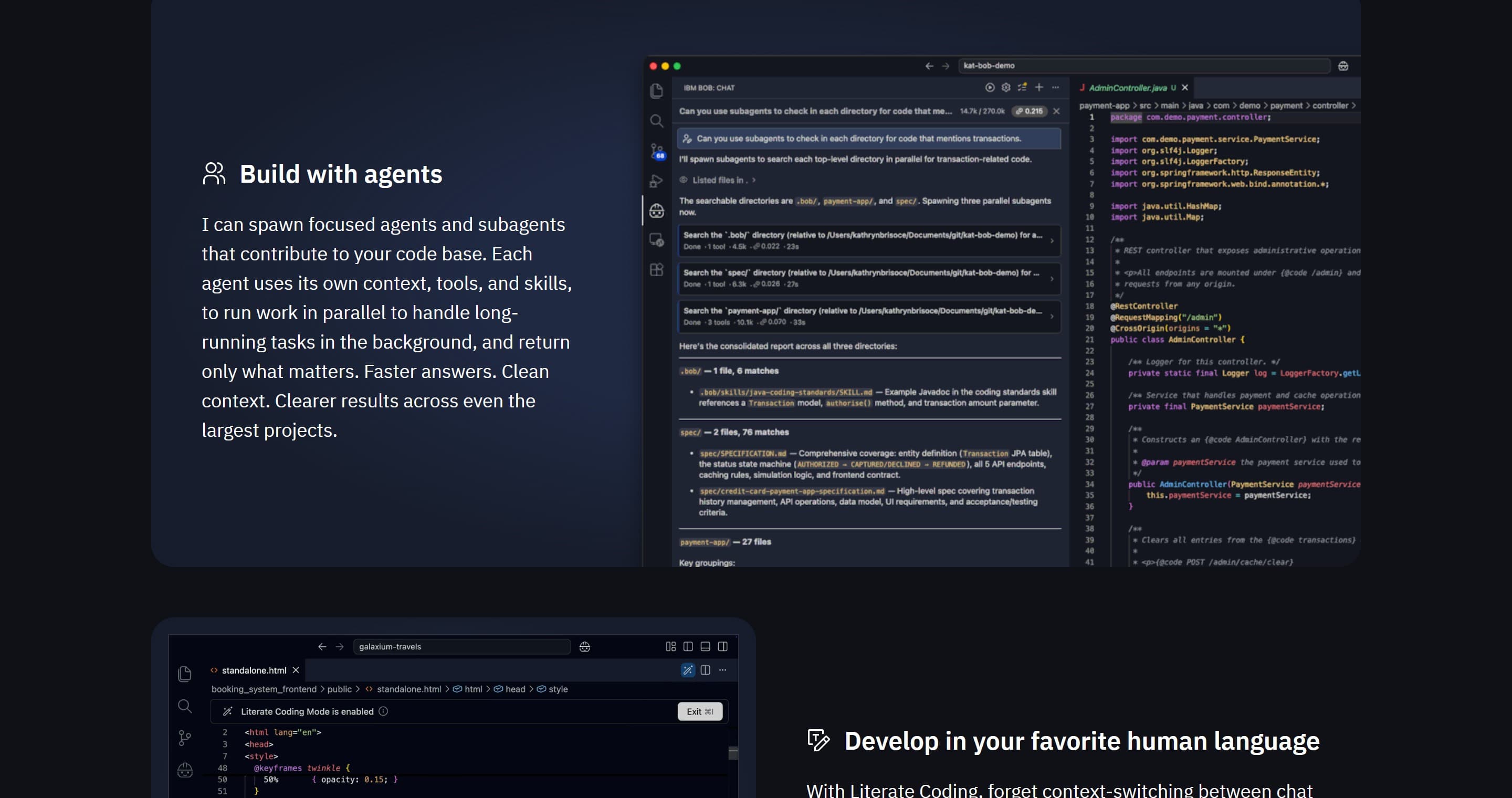This screenshot has height=798, width=1512.
Task: Click info icon next to Literate Coding Mode
Action: pyautogui.click(x=383, y=711)
